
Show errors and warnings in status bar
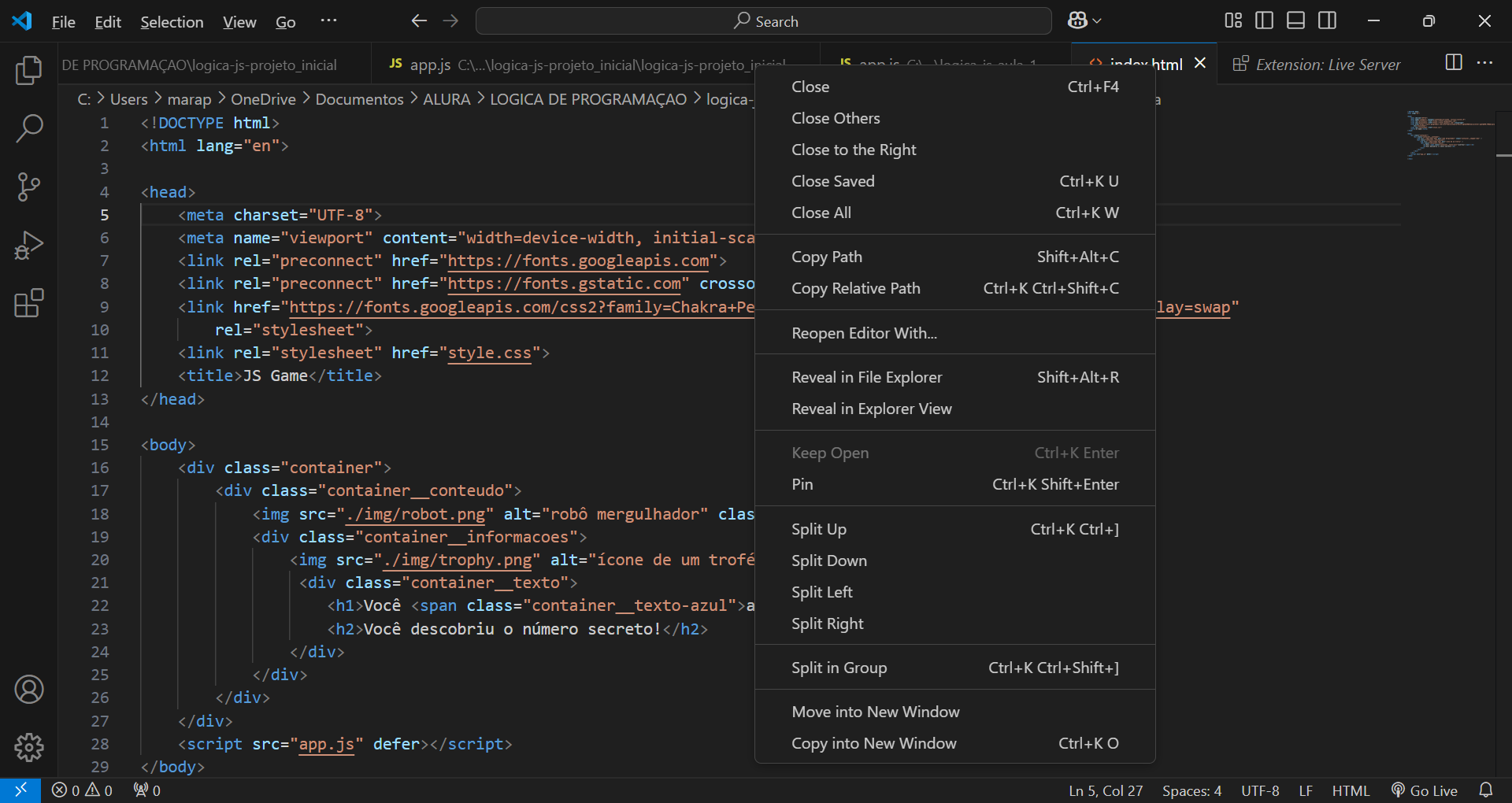pyautogui.click(x=82, y=790)
